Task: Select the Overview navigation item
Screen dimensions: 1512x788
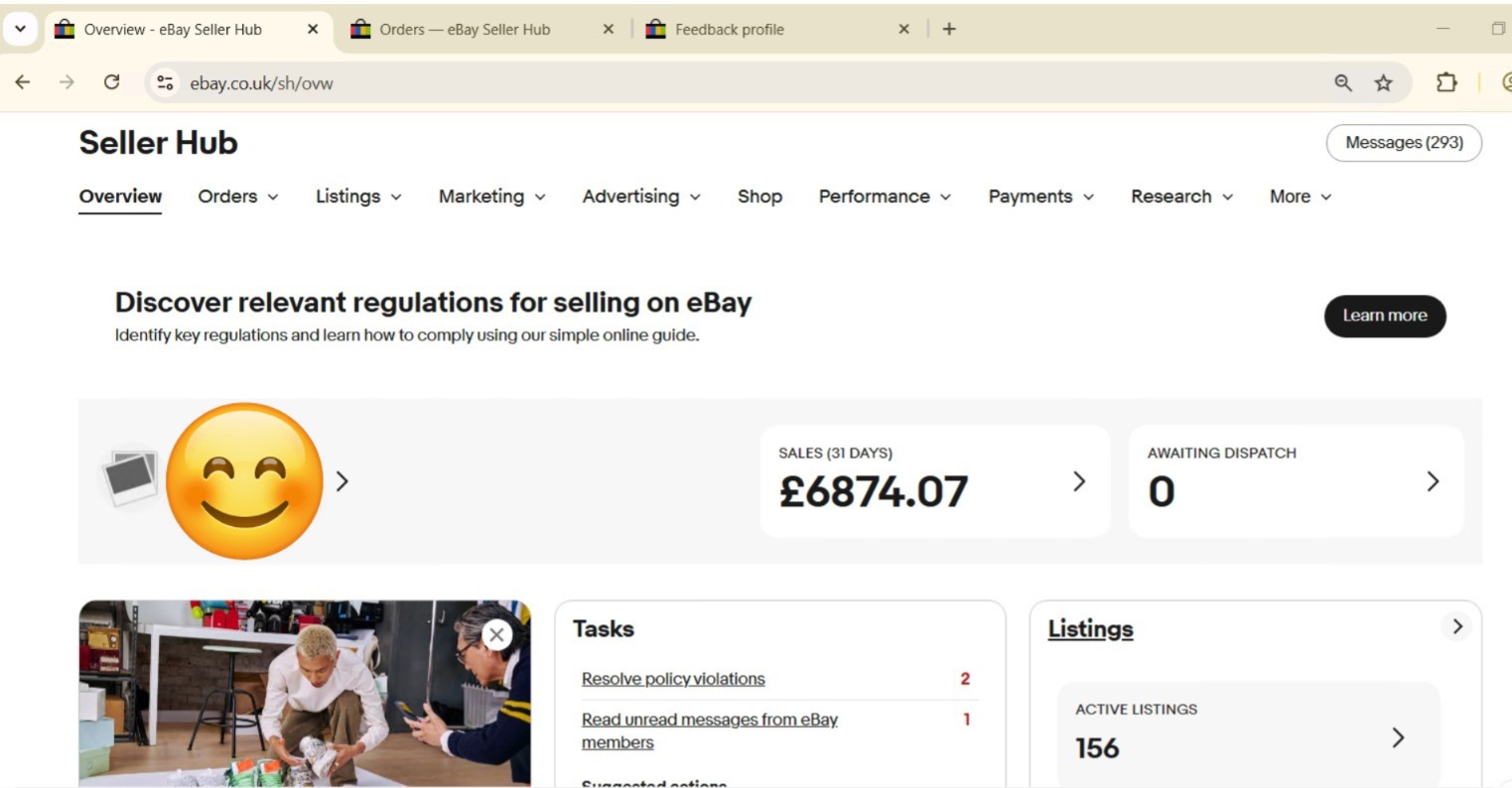Action: tap(120, 197)
